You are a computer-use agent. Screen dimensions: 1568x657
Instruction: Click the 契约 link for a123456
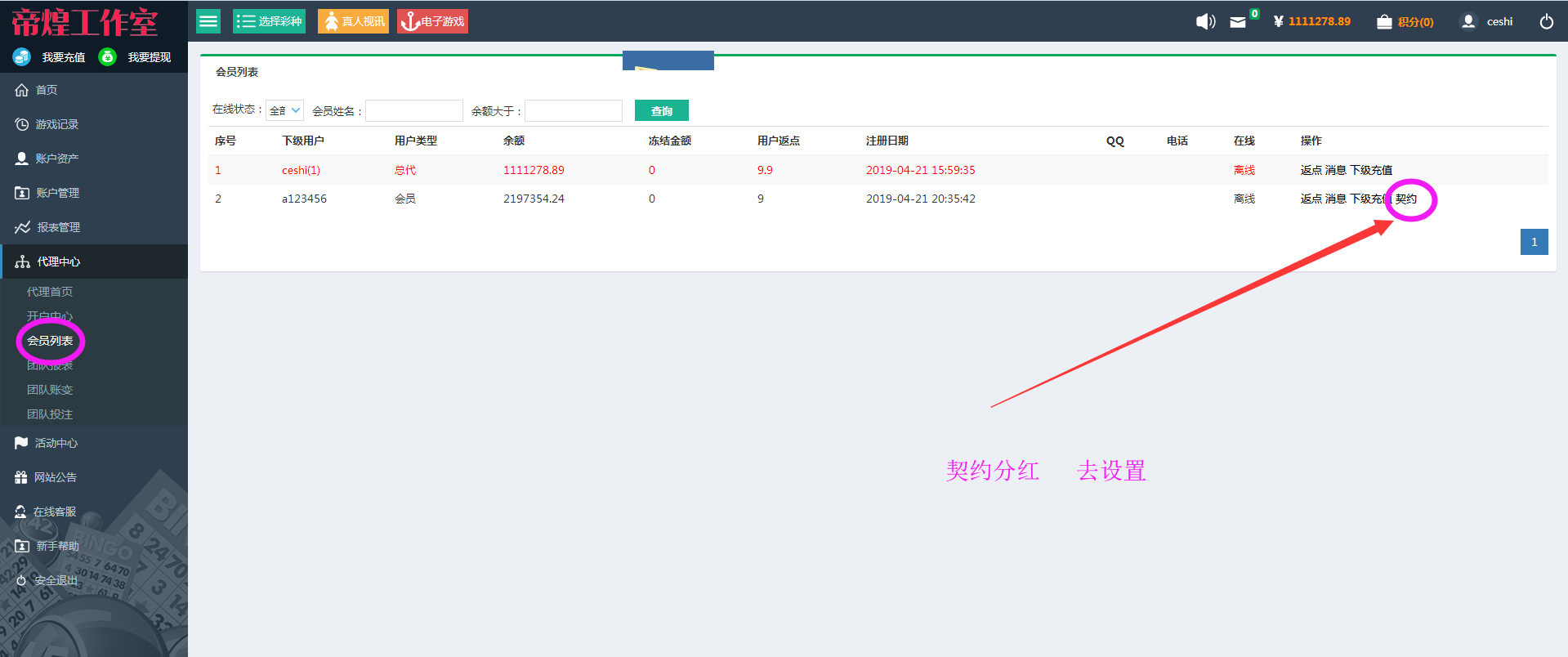click(x=1406, y=199)
